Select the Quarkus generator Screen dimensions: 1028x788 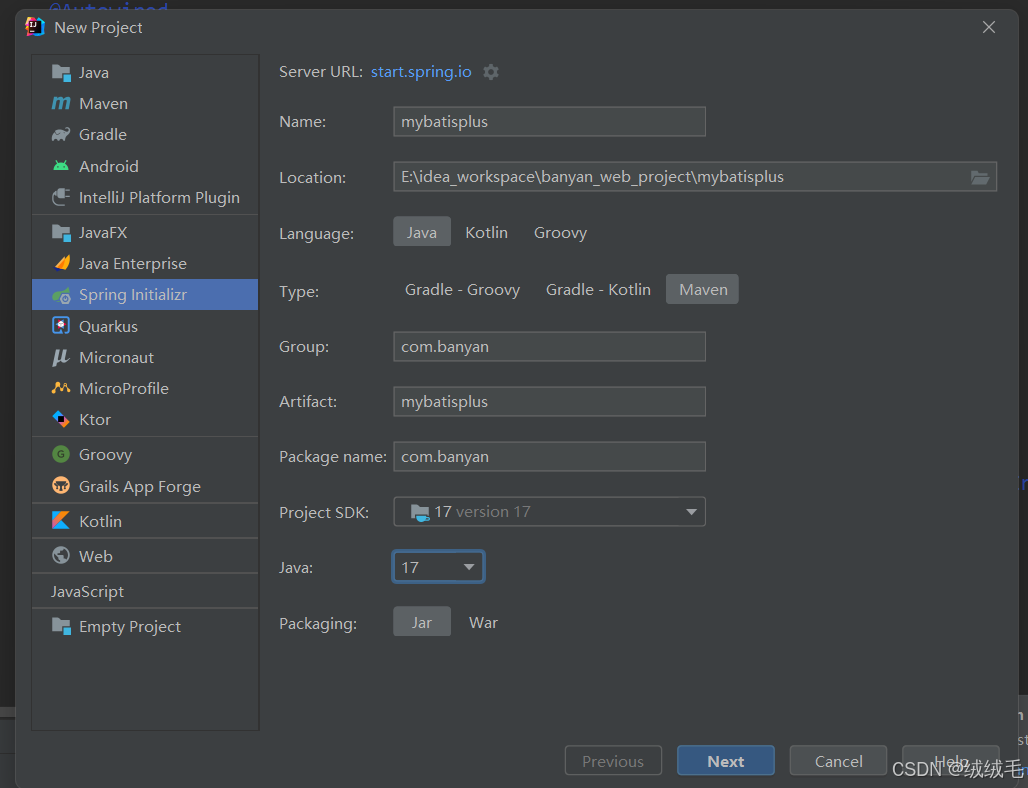pos(106,326)
